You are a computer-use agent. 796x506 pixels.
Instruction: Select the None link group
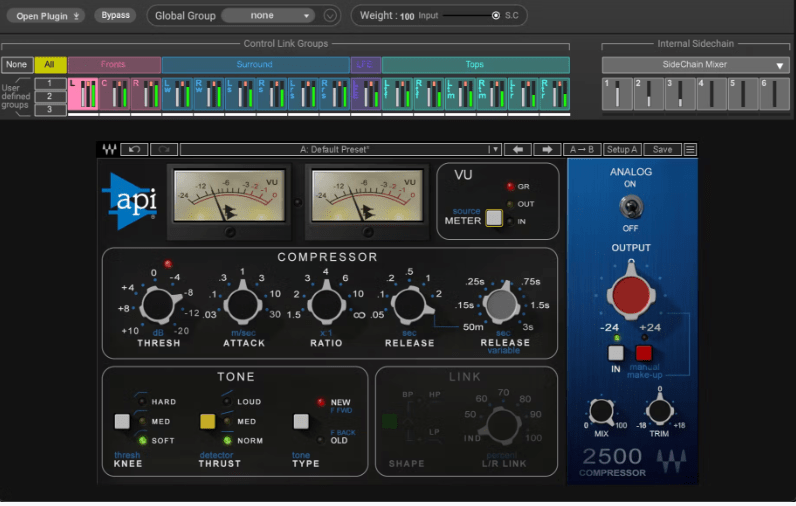(x=17, y=64)
